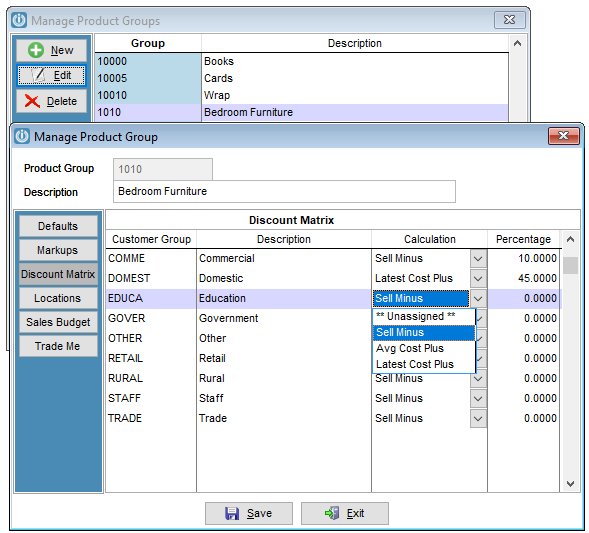Expand the Commercial calculation dropdown
This screenshot has height=533, width=589.
478,258
